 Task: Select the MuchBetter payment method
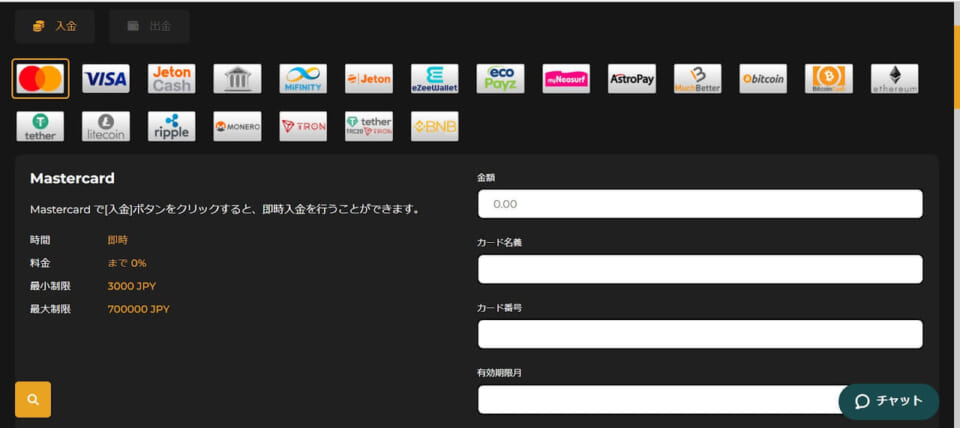[x=697, y=78]
